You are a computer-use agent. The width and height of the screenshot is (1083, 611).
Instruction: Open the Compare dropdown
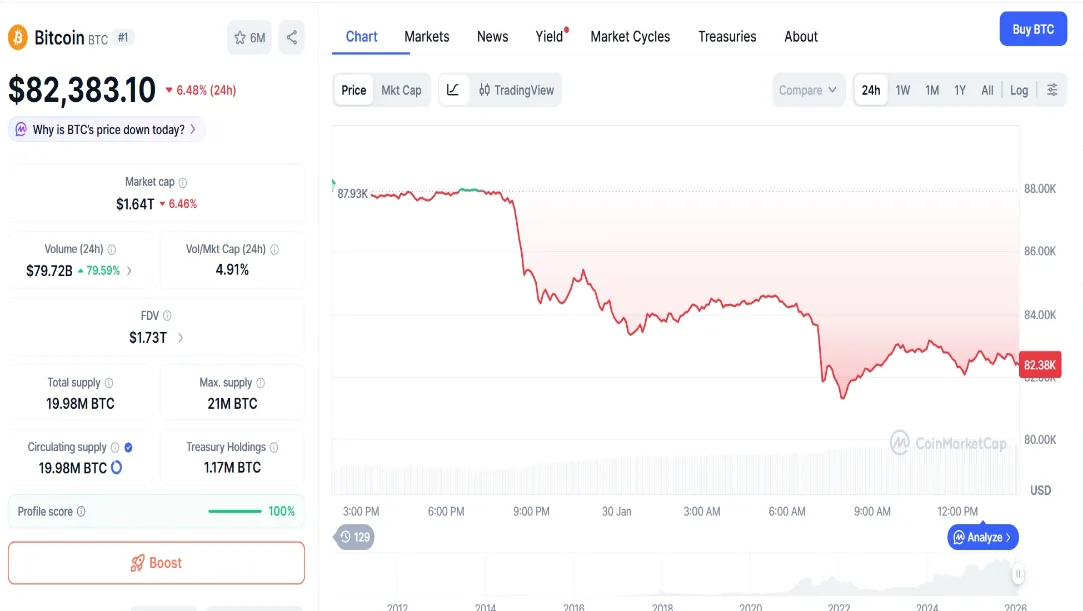[807, 90]
